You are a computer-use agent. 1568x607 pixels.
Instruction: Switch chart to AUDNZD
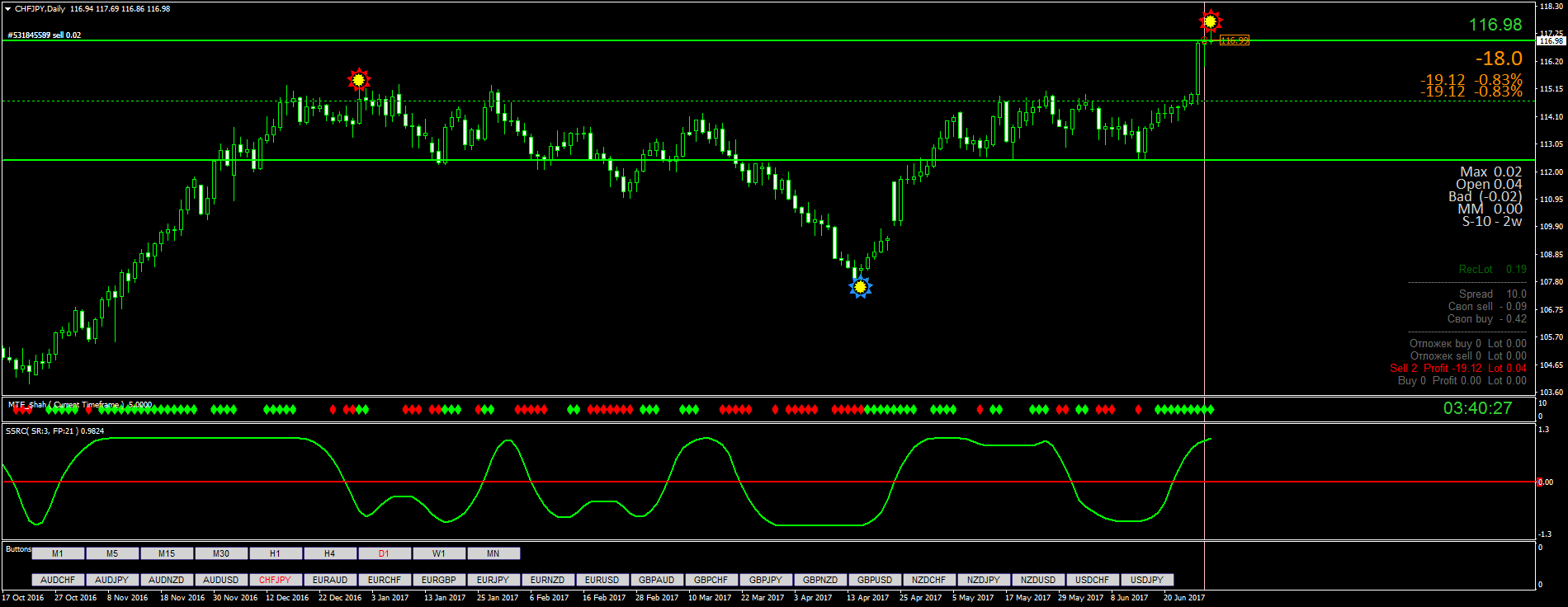click(167, 580)
